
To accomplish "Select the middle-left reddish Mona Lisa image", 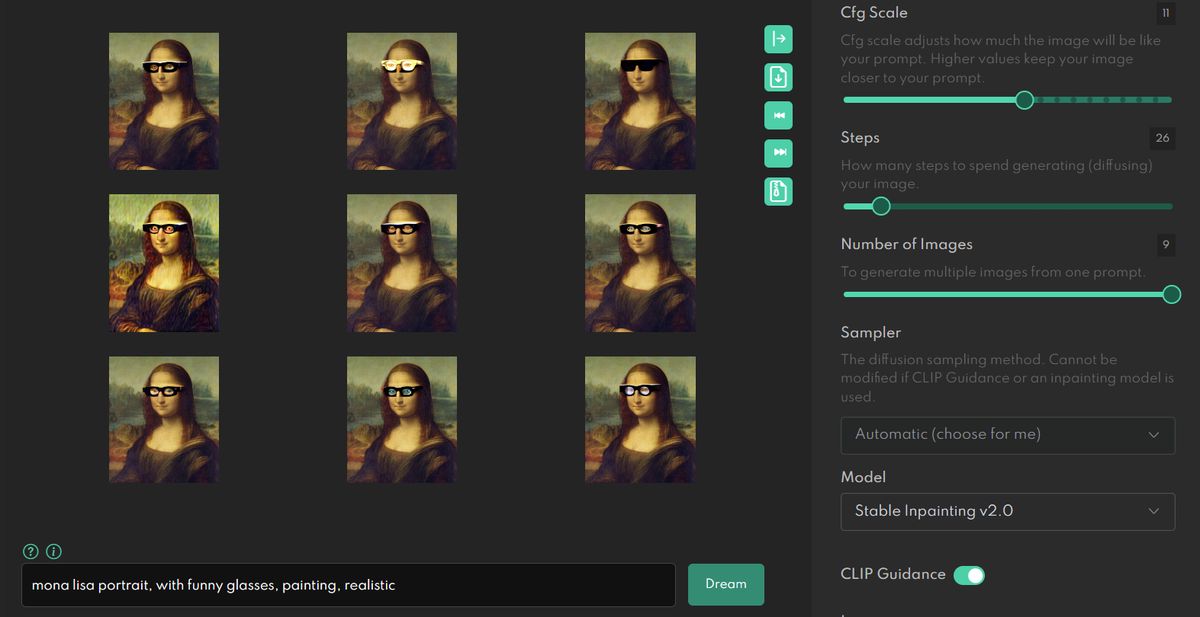I will [164, 263].
